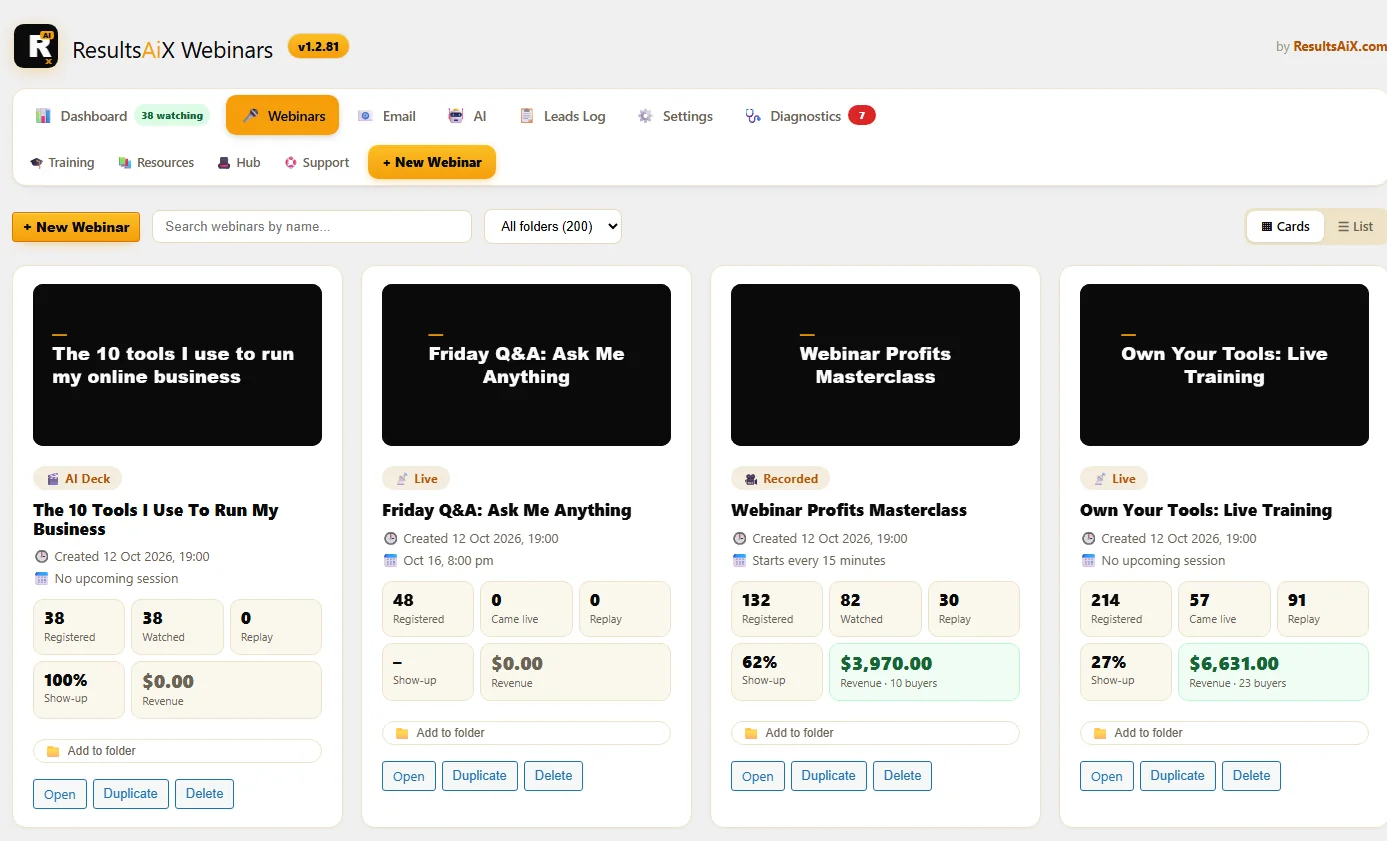Open the Support lifebuoy link

coord(317,162)
